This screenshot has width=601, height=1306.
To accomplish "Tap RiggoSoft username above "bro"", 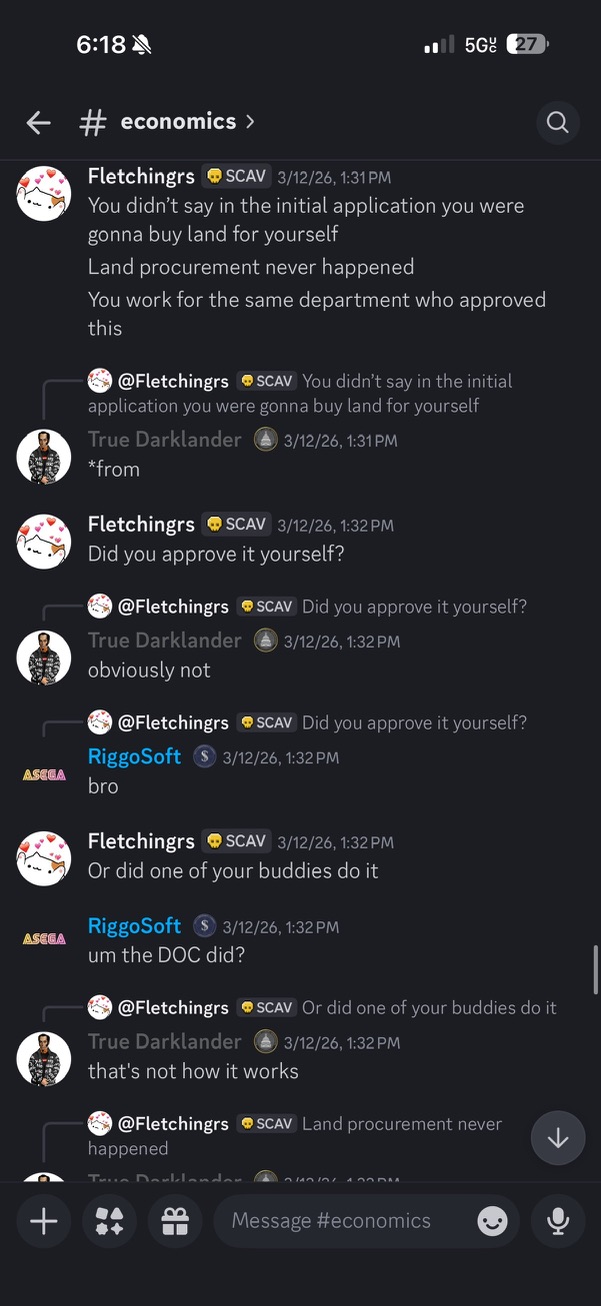I will pos(135,757).
